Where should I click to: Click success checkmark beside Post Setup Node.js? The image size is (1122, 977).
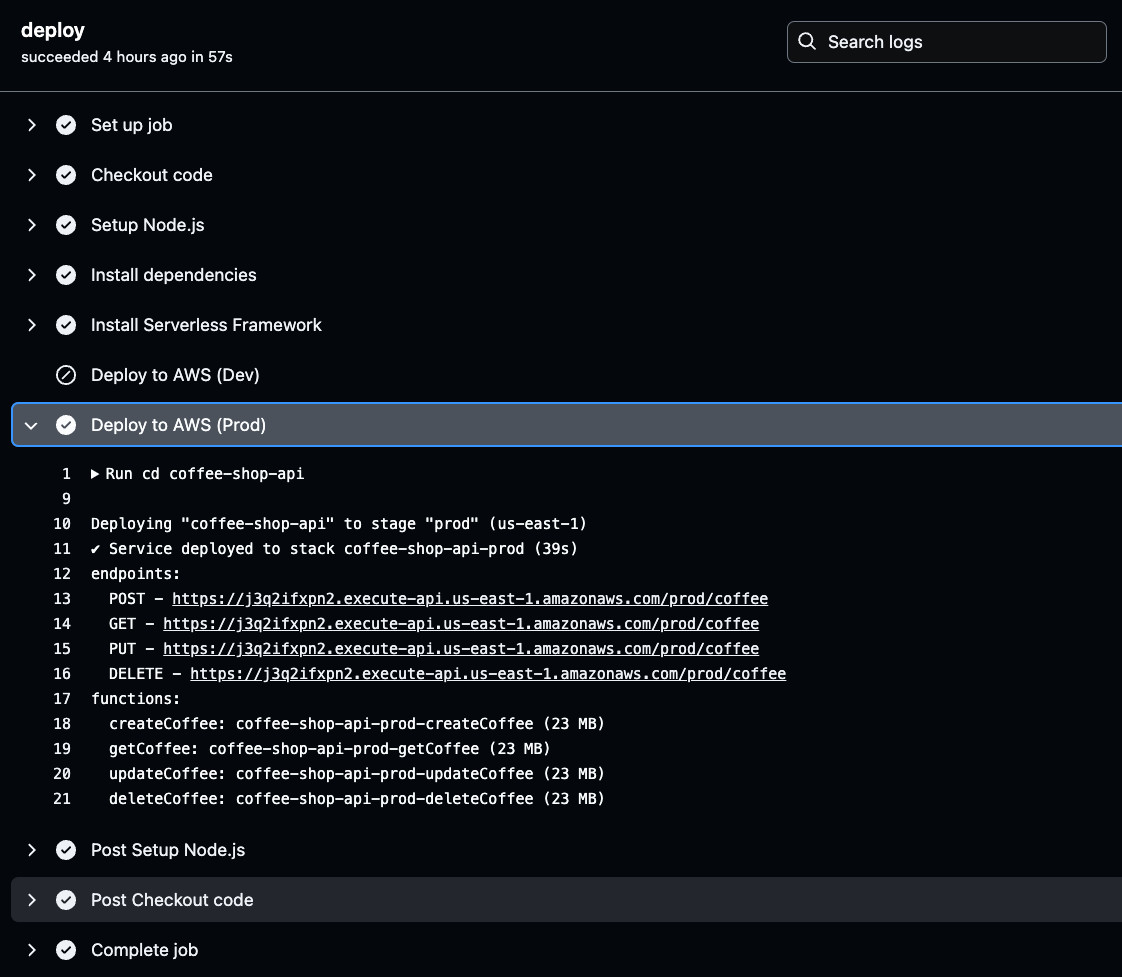[66, 850]
